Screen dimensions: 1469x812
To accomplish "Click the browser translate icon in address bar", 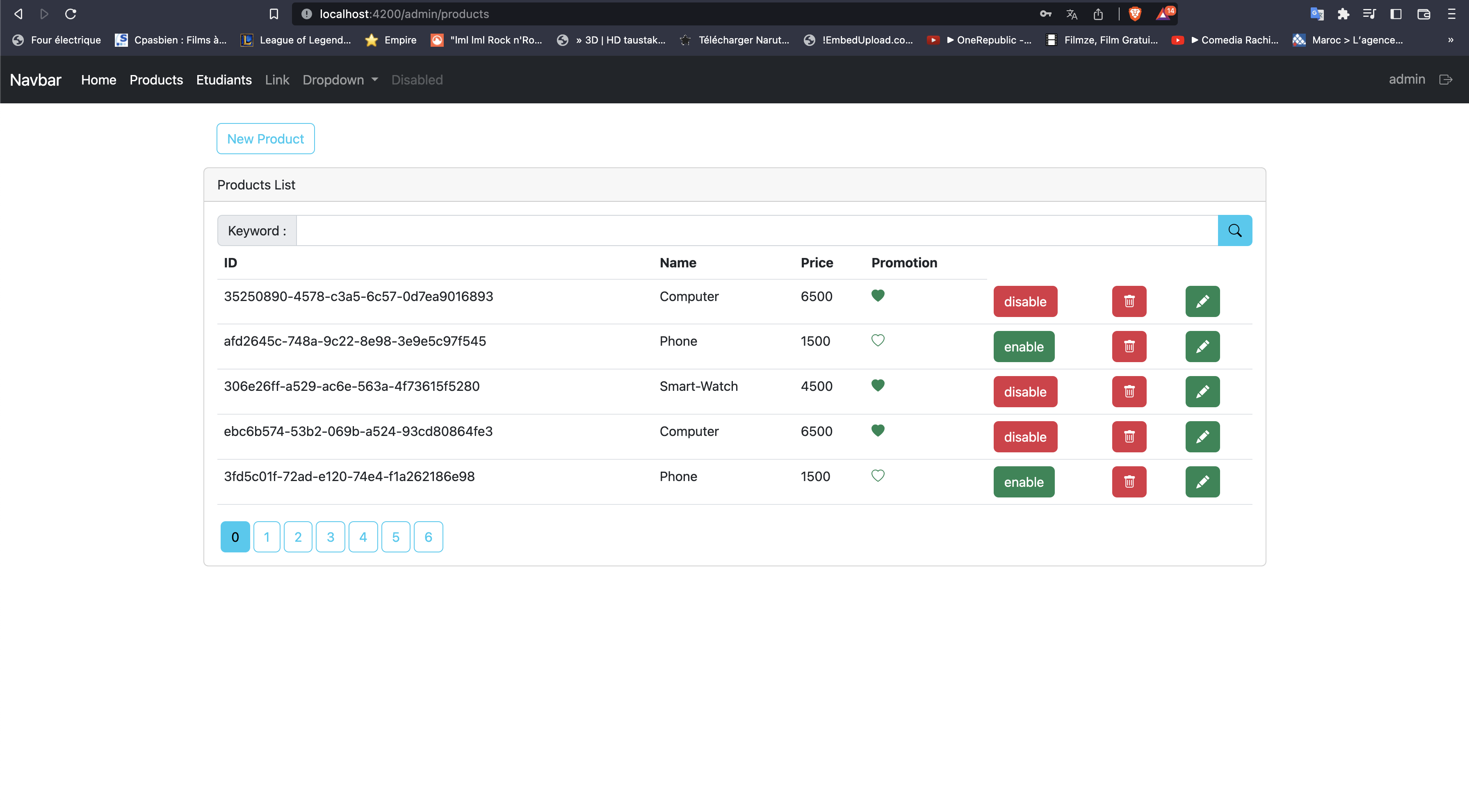I will [1072, 14].
